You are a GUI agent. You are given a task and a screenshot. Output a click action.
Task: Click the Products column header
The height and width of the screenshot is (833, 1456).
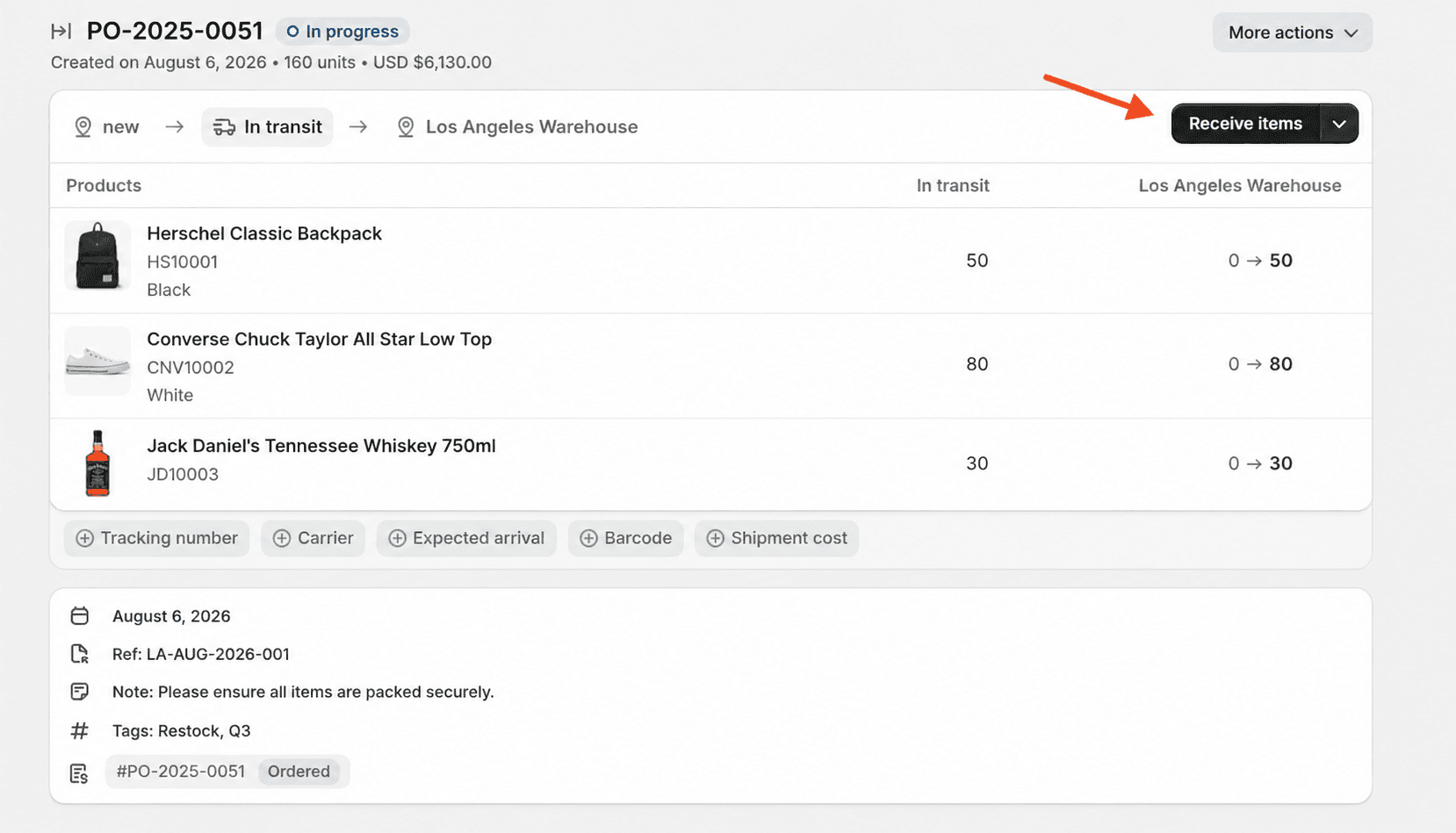click(104, 185)
